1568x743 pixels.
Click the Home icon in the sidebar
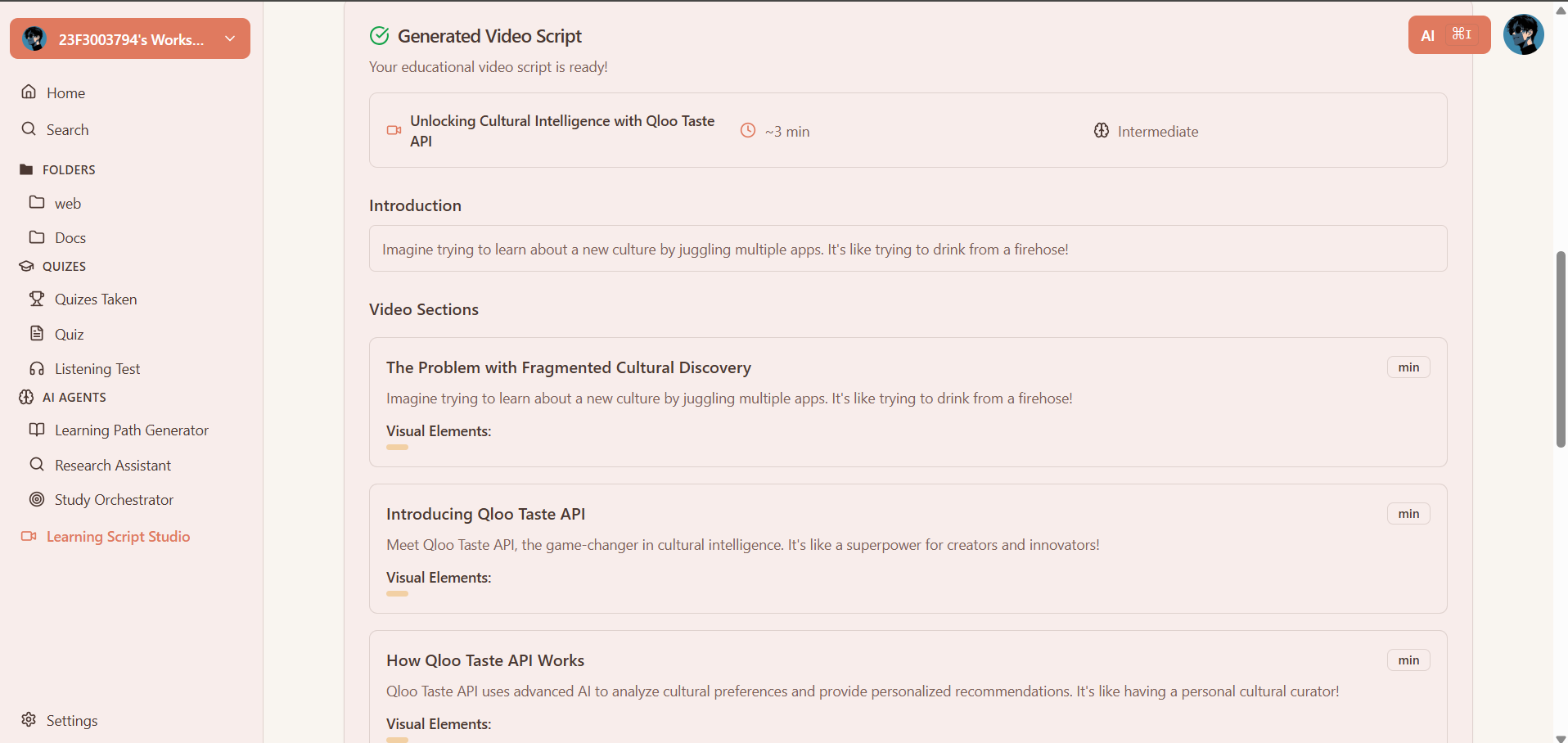[29, 92]
